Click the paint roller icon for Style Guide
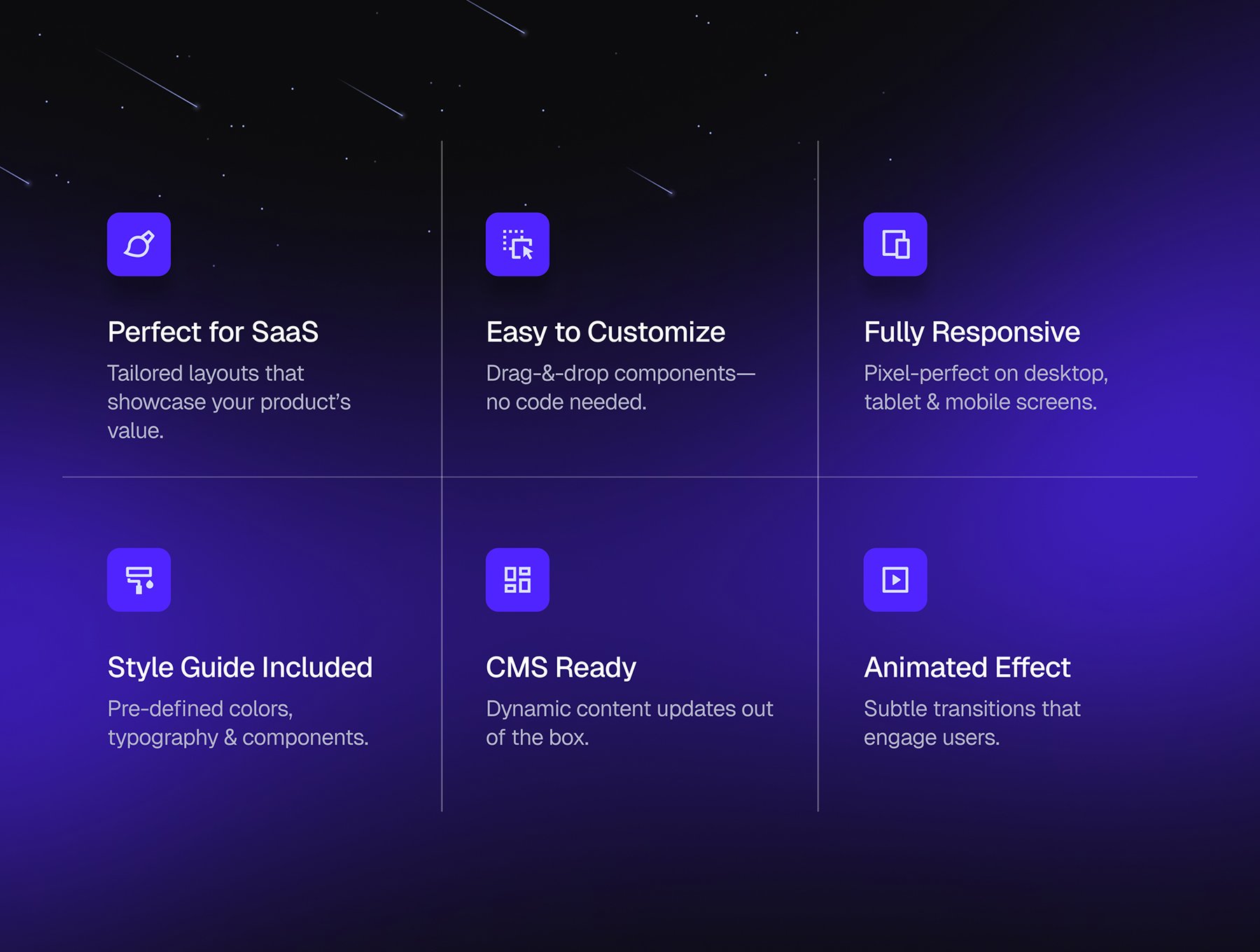Screen dimensions: 1260x952 click(x=139, y=580)
